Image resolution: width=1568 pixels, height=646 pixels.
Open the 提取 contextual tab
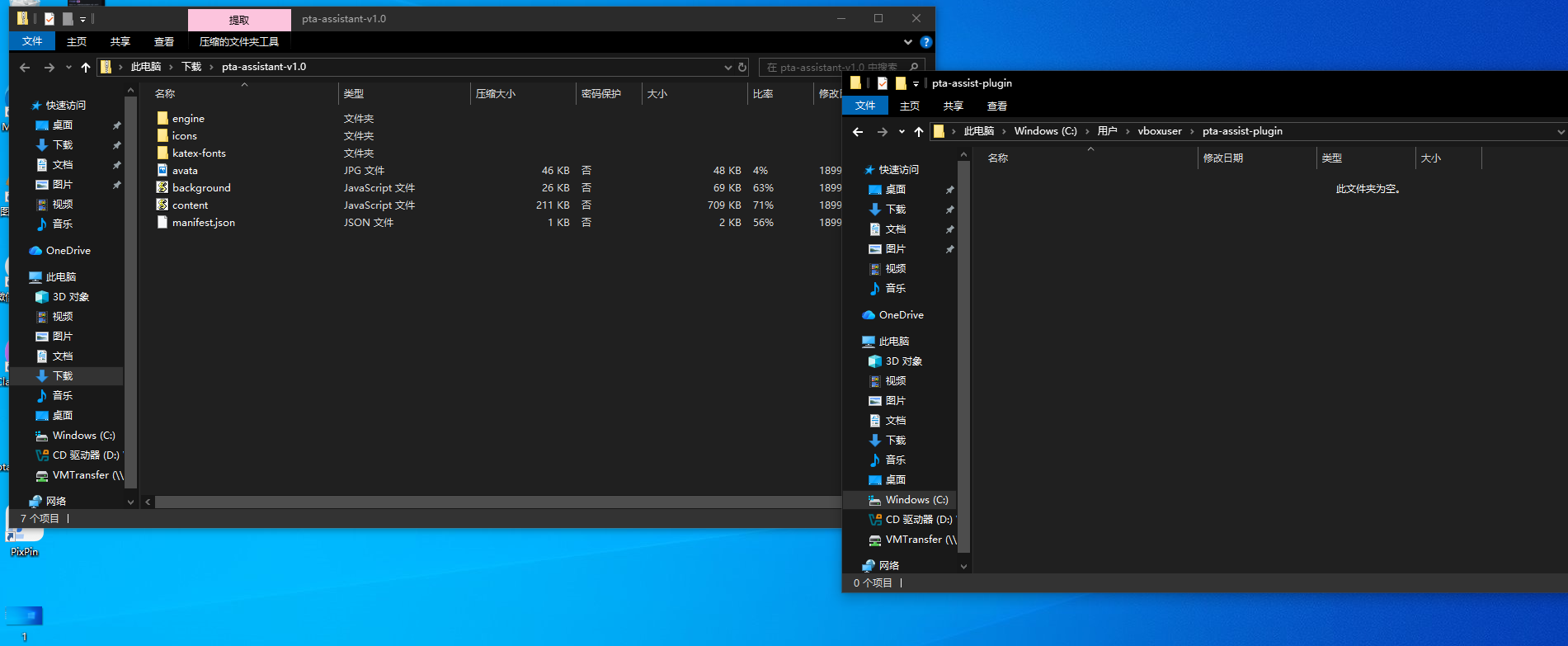tap(239, 20)
